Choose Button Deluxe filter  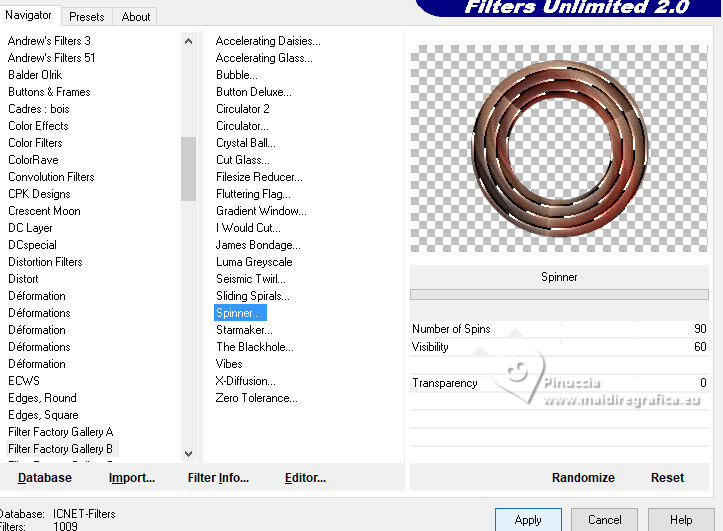[x=254, y=92]
